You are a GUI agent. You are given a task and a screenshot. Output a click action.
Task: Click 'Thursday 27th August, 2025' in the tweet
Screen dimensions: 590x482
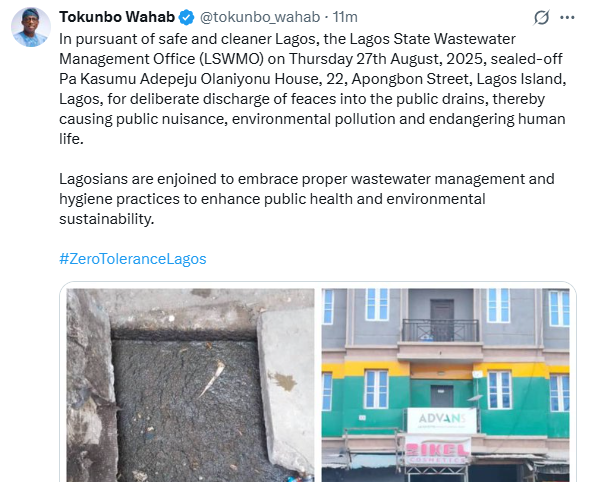(x=387, y=59)
